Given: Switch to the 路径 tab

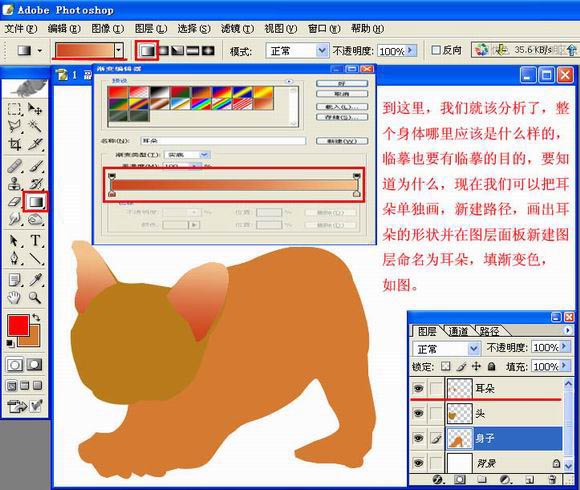Looking at the screenshot, I should click(x=489, y=331).
